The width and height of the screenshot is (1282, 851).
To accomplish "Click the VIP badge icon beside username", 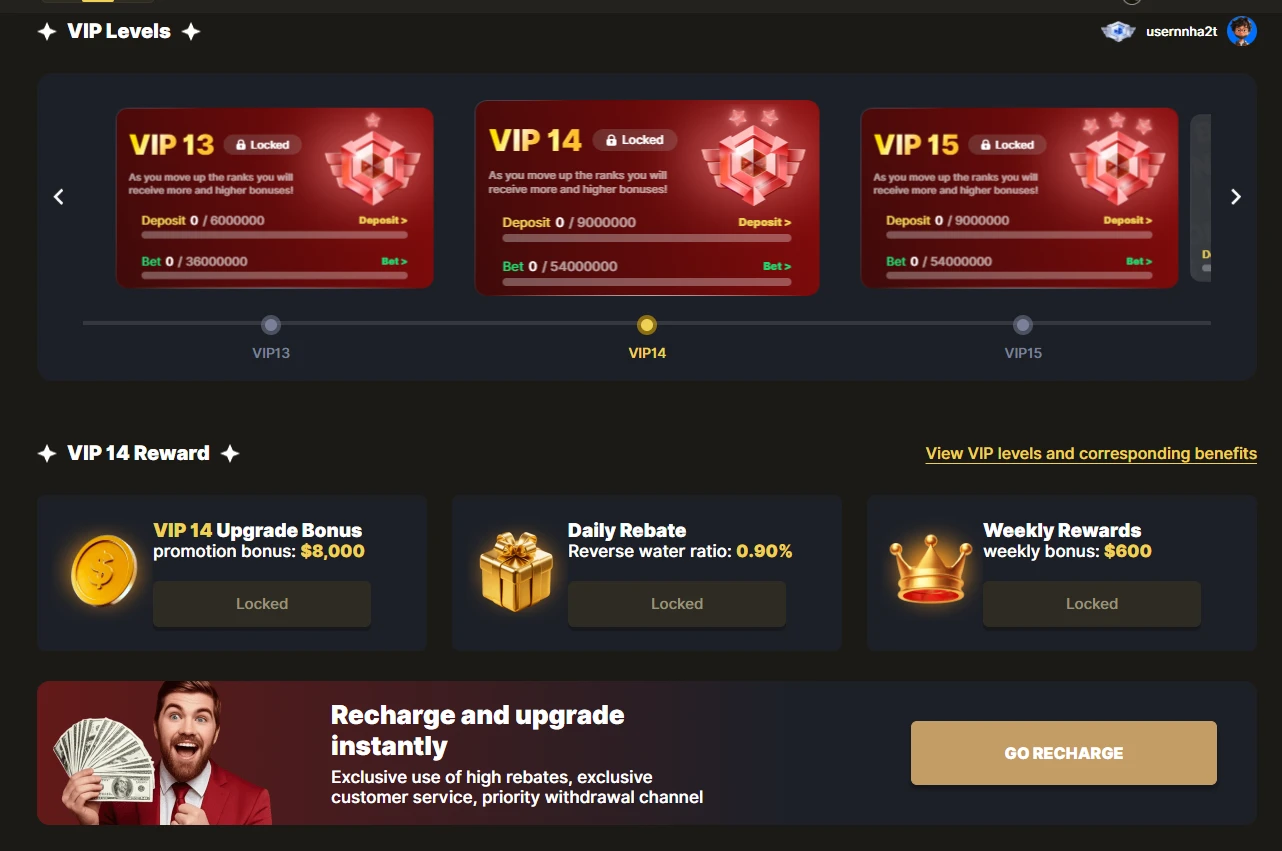I will [x=1118, y=32].
